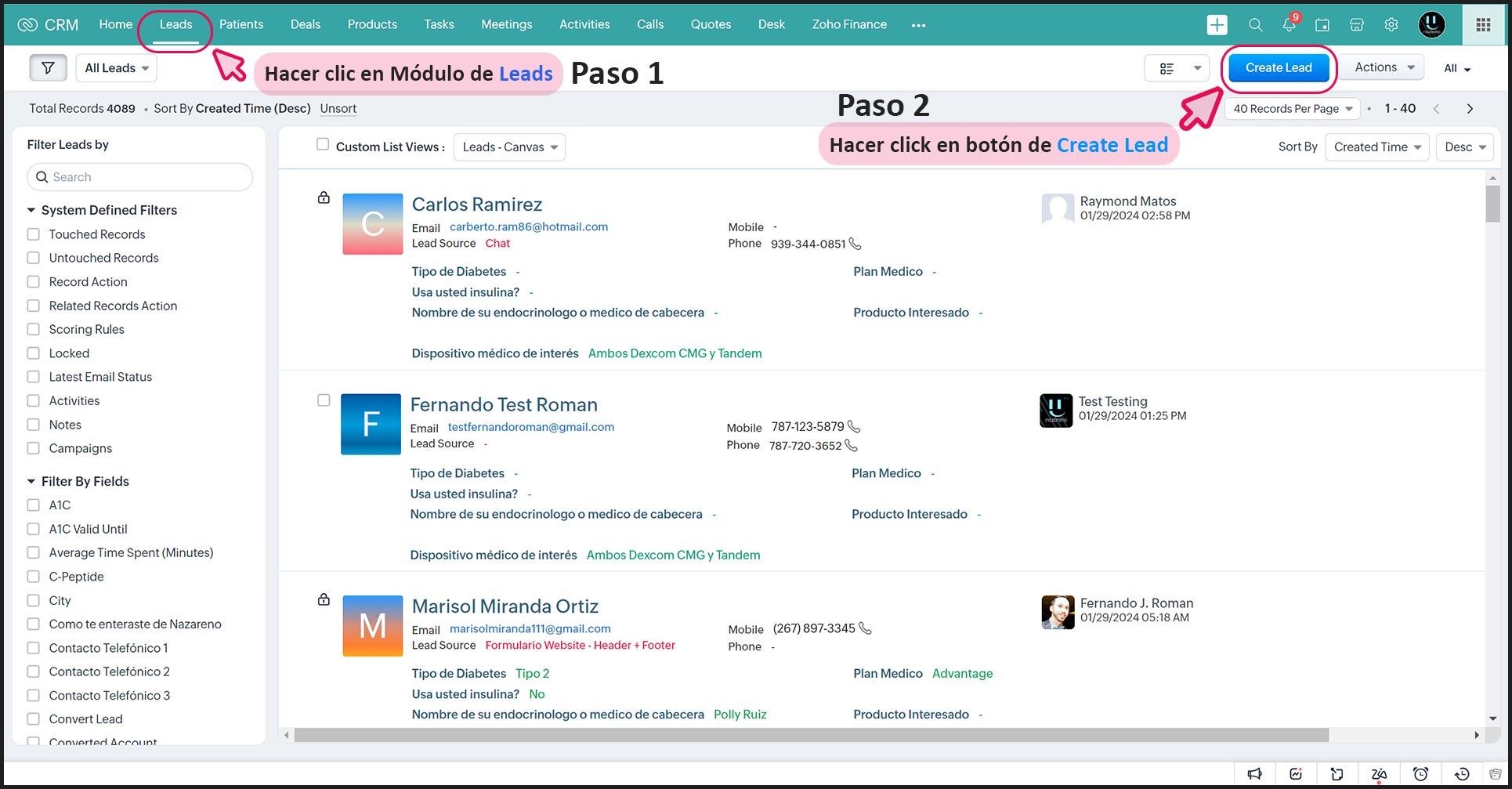Open the All Leads view dropdown
1512x789 pixels.
coord(117,68)
